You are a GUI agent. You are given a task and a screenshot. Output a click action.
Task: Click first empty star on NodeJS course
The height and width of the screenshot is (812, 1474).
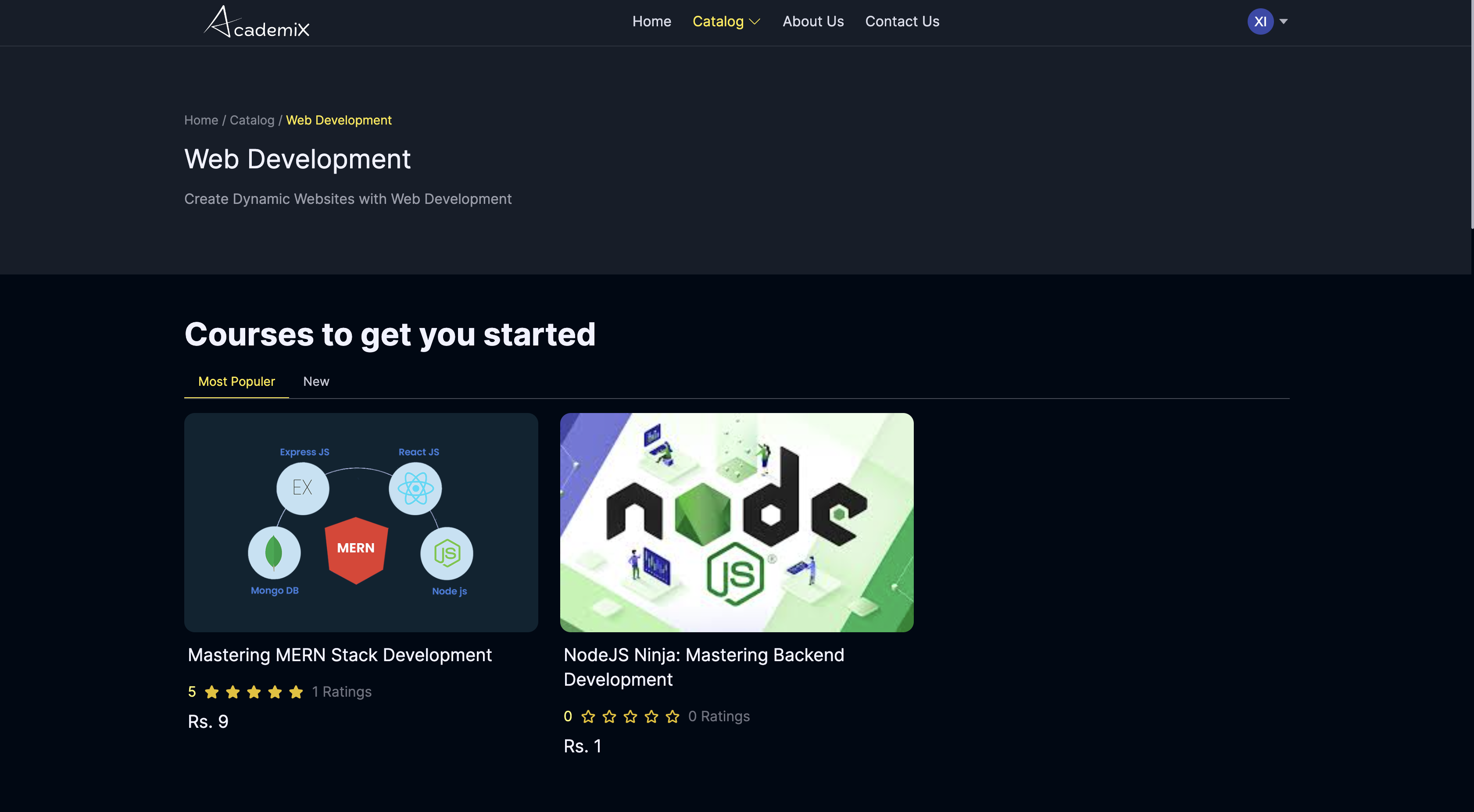coord(588,716)
